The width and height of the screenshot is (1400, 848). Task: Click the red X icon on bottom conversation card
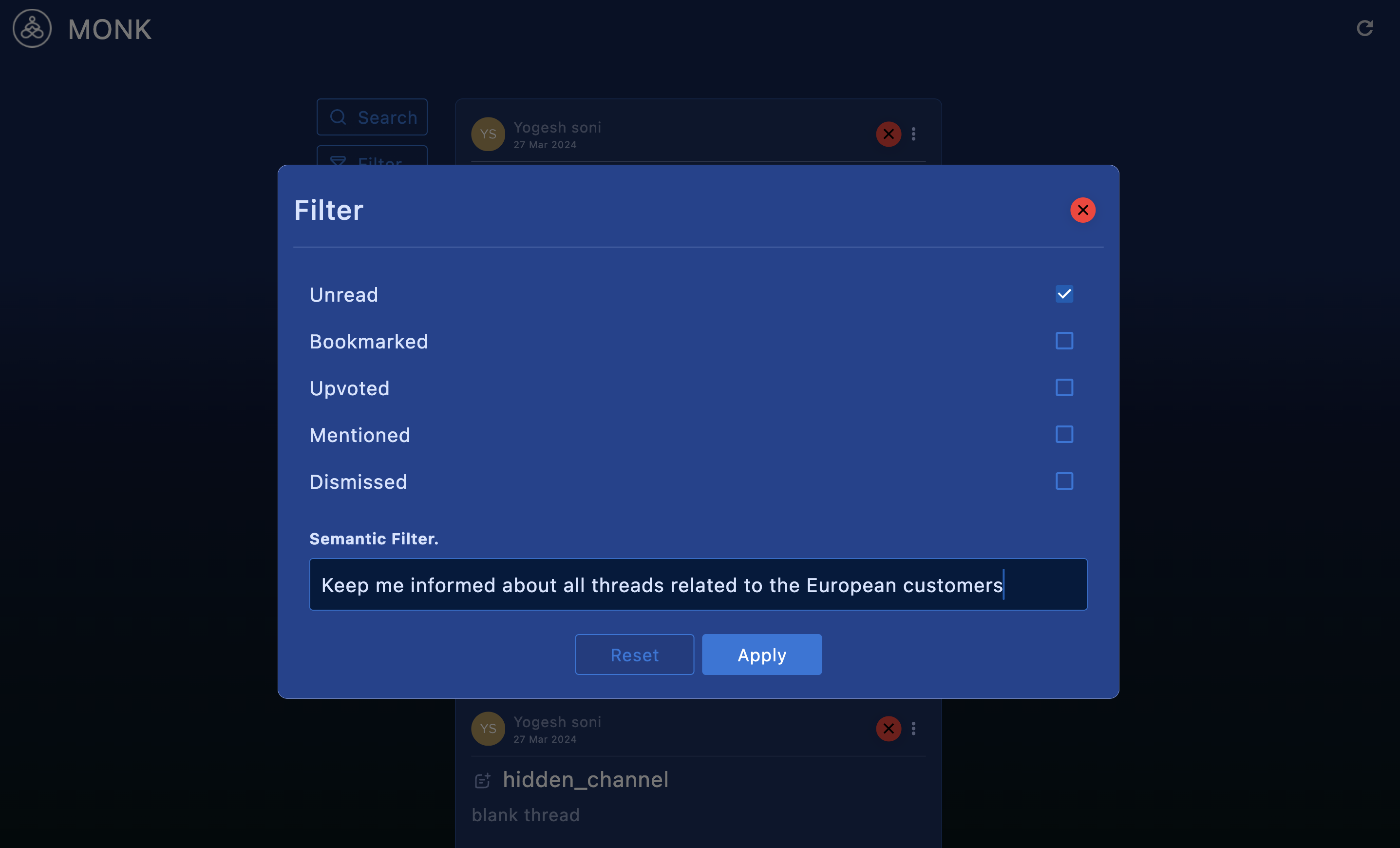point(888,728)
